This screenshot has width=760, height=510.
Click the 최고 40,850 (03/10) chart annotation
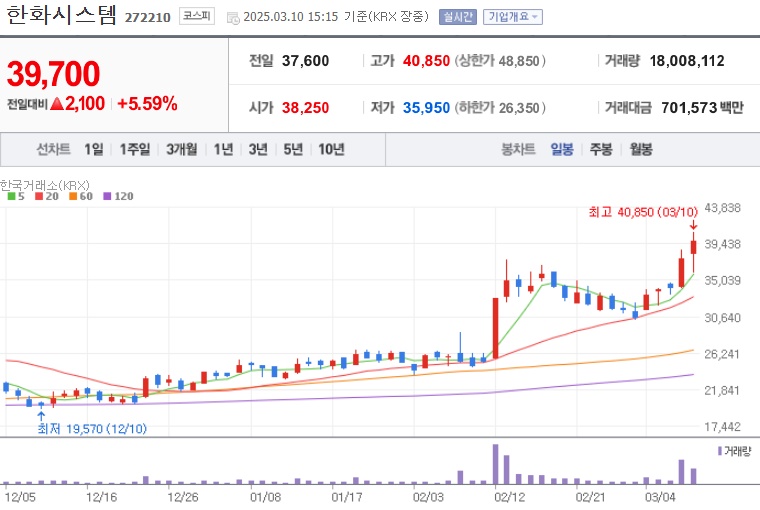(643, 212)
